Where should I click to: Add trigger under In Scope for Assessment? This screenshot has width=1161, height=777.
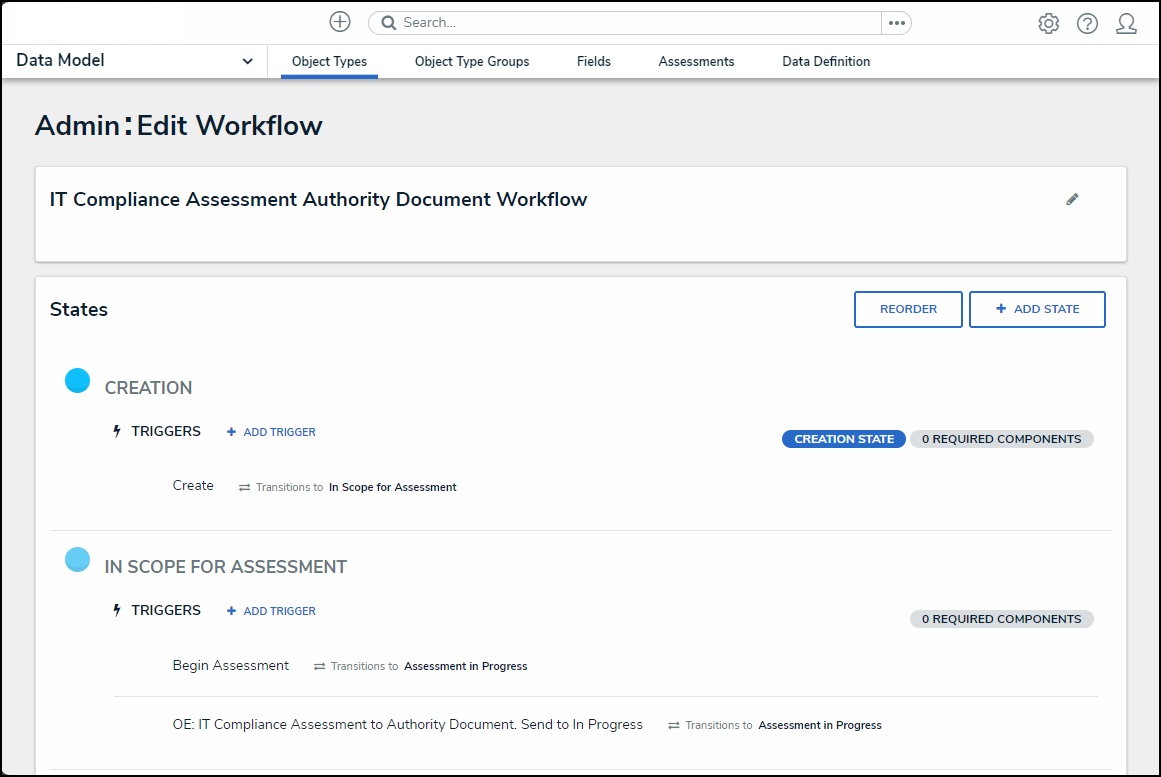(271, 611)
